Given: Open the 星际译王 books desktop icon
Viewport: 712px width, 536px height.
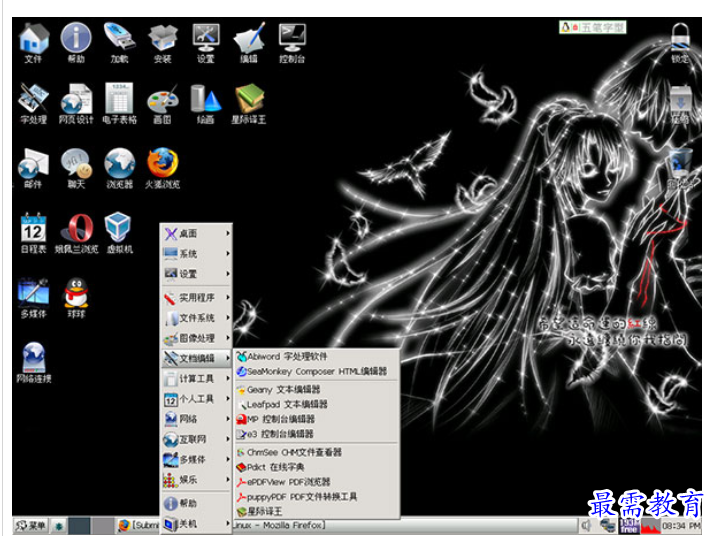Looking at the screenshot, I should (x=249, y=104).
